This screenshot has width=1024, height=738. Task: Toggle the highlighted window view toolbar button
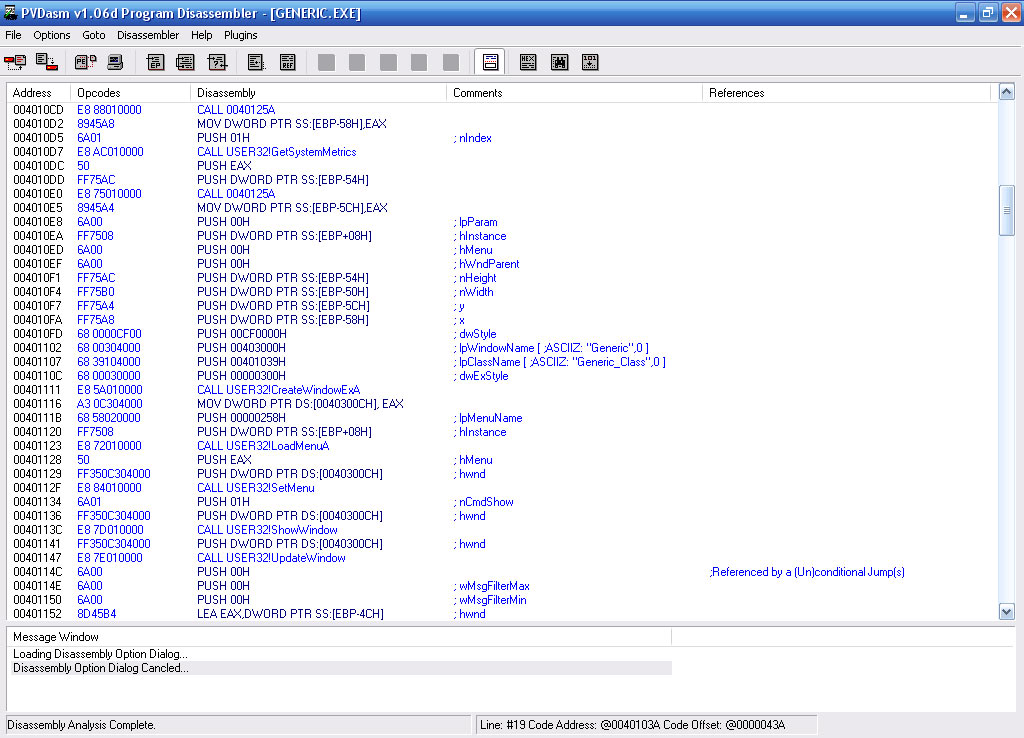489,62
